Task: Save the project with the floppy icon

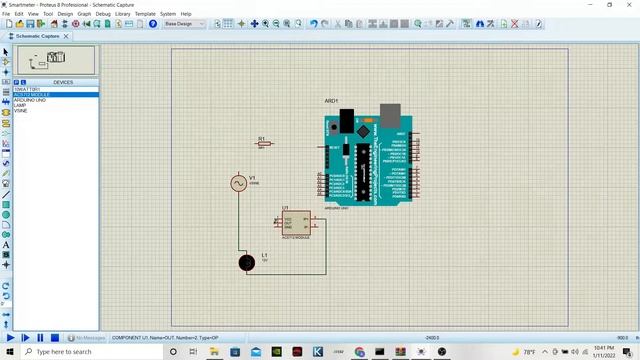Action: (x=30, y=24)
